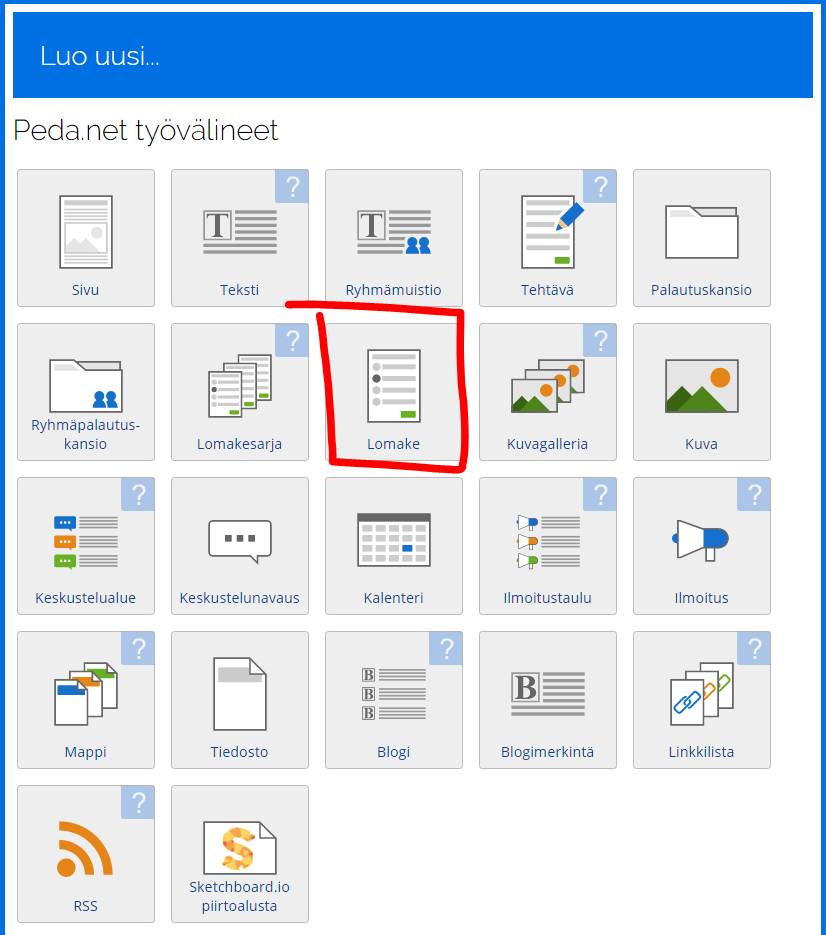This screenshot has width=826, height=935.
Task: View help for the Ilmoitus tool
Action: coord(754,495)
